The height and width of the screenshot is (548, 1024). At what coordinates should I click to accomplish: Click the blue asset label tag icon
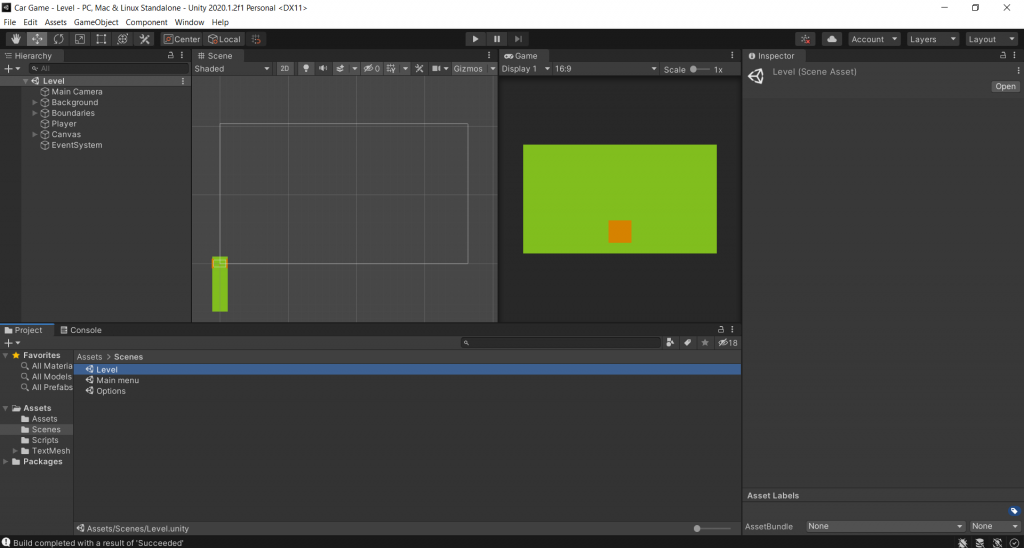(1014, 510)
